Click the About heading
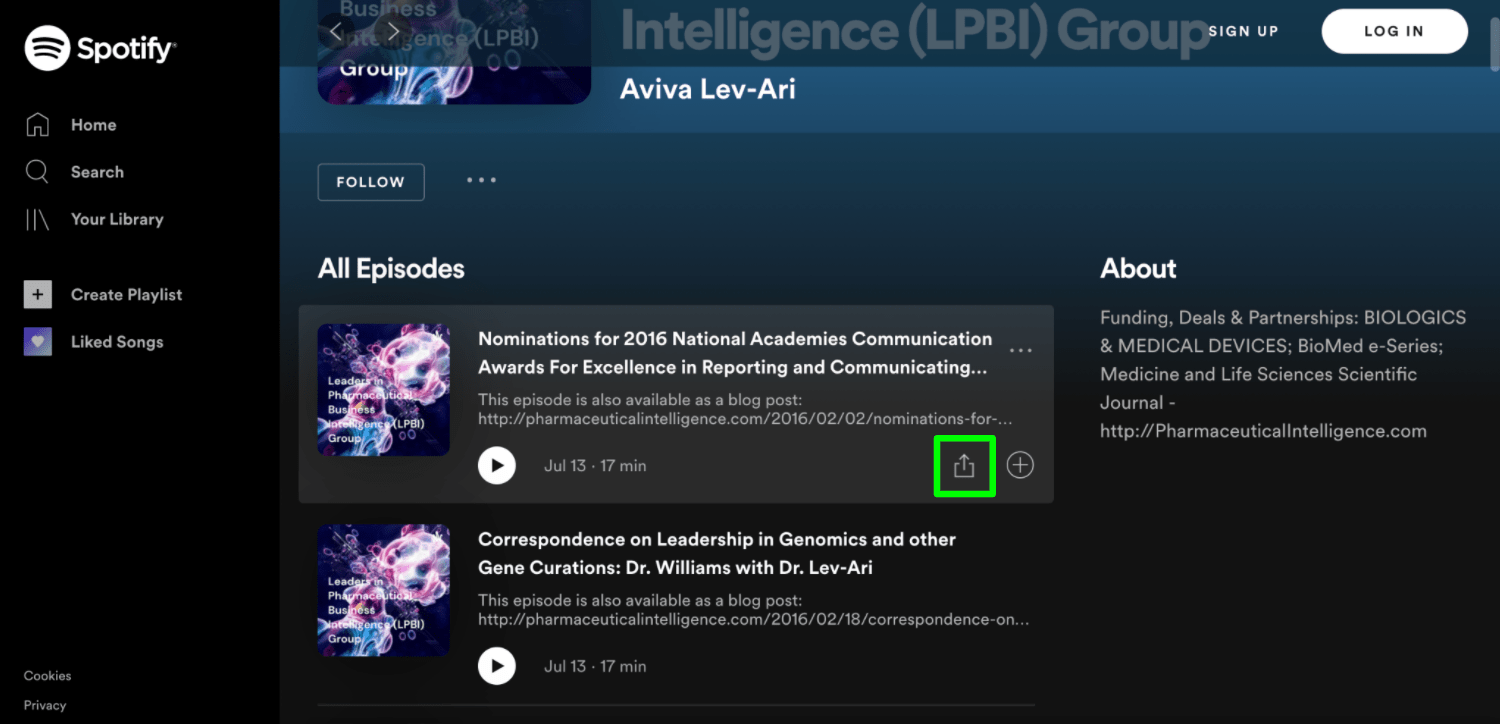The image size is (1500, 724). pos(1138,268)
